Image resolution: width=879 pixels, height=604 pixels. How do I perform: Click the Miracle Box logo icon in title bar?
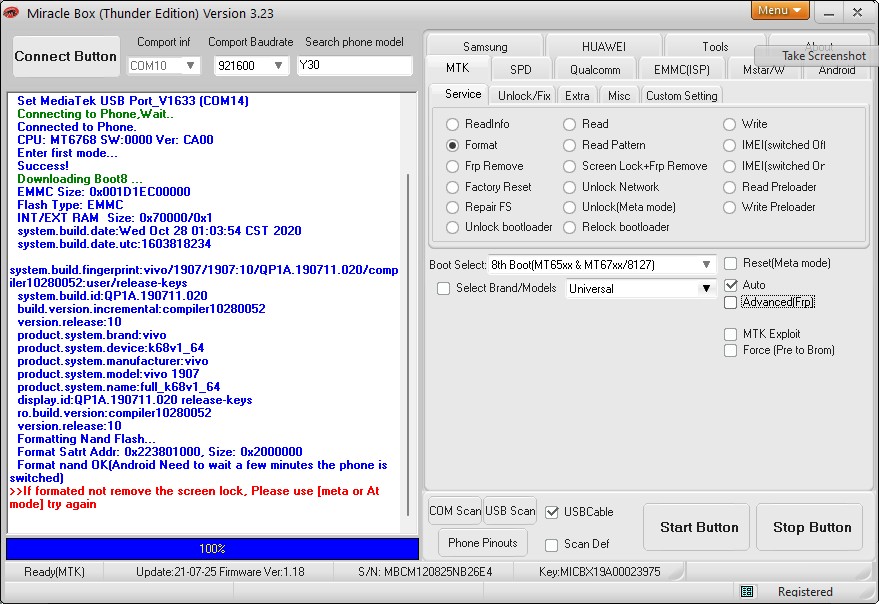click(10, 12)
